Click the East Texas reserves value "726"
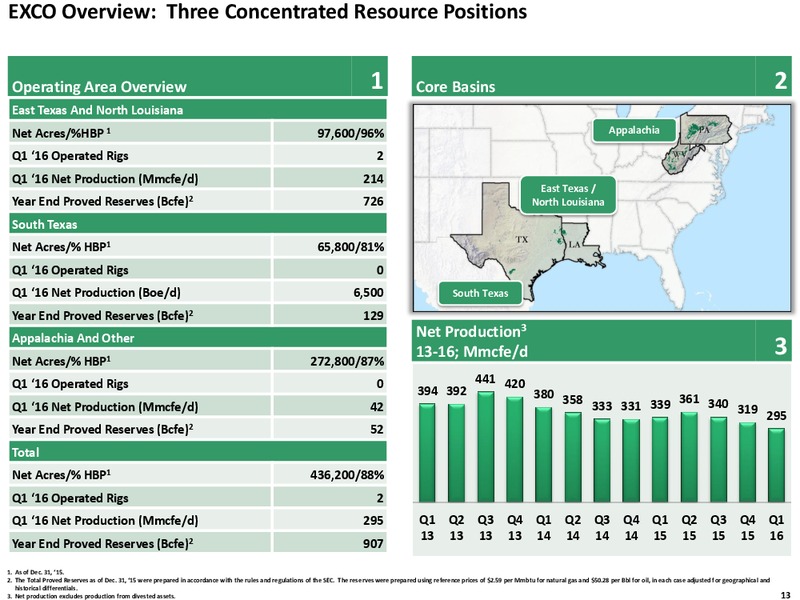Viewport: 800px width, 600px height. [373, 202]
